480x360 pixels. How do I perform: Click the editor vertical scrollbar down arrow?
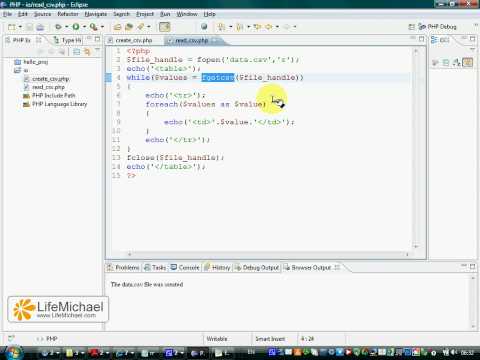point(416,246)
